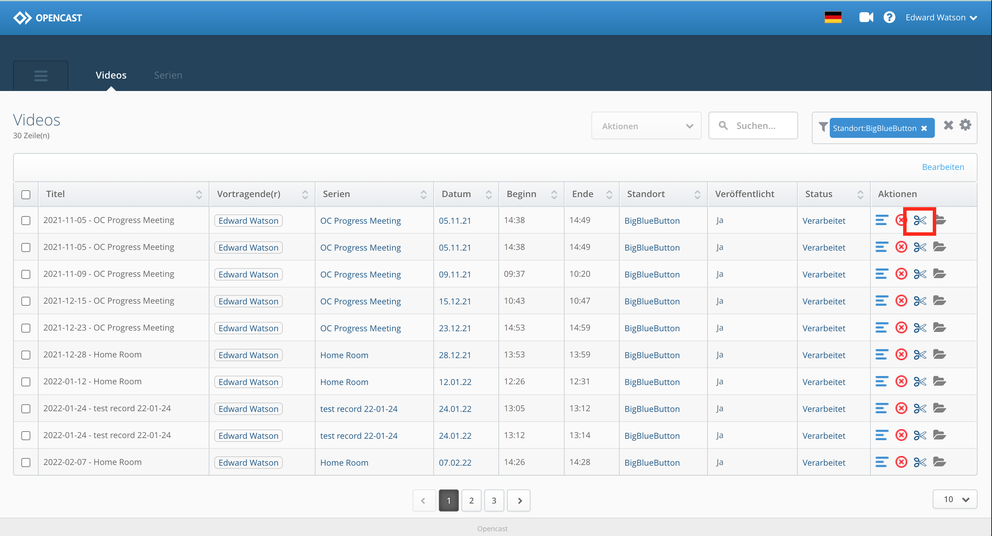Click the German flag language icon
992x536 pixels.
833,17
